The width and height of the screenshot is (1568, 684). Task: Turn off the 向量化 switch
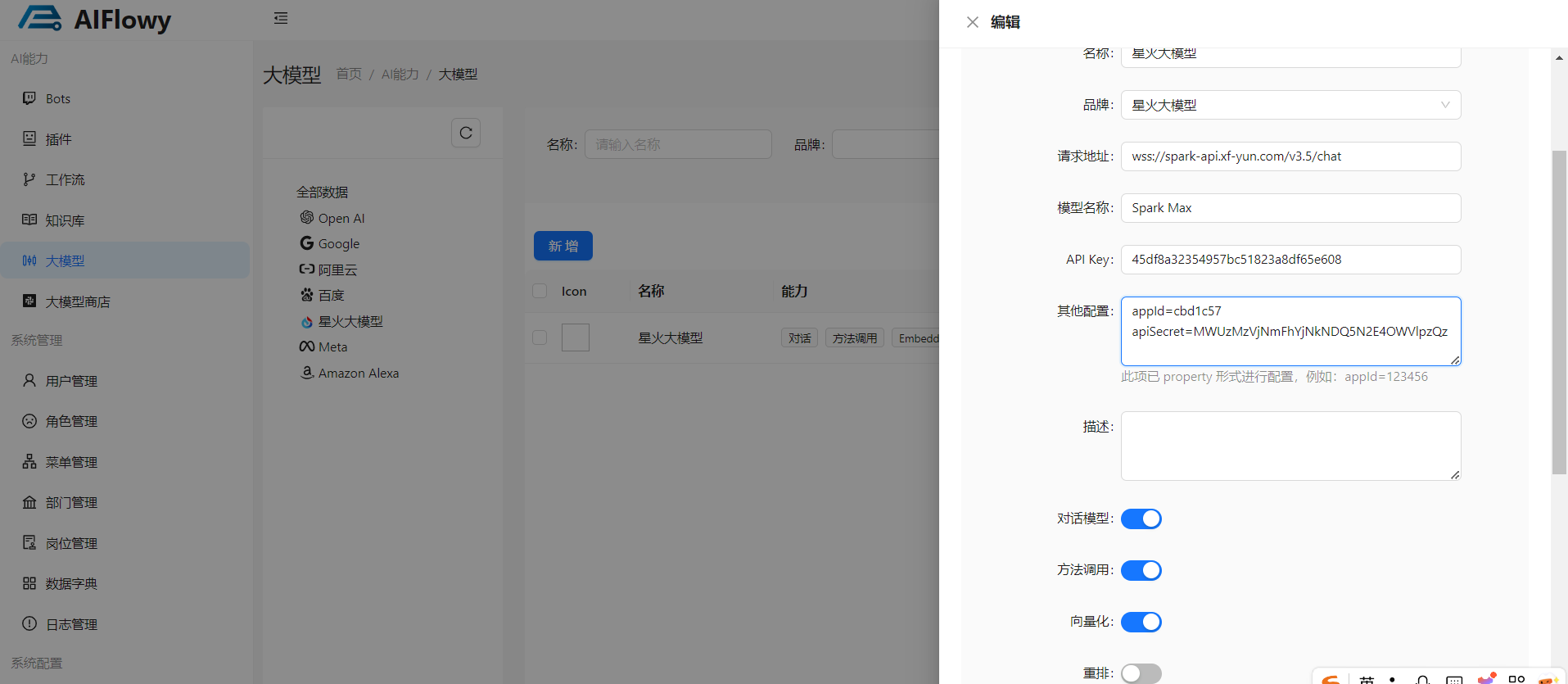(1141, 622)
